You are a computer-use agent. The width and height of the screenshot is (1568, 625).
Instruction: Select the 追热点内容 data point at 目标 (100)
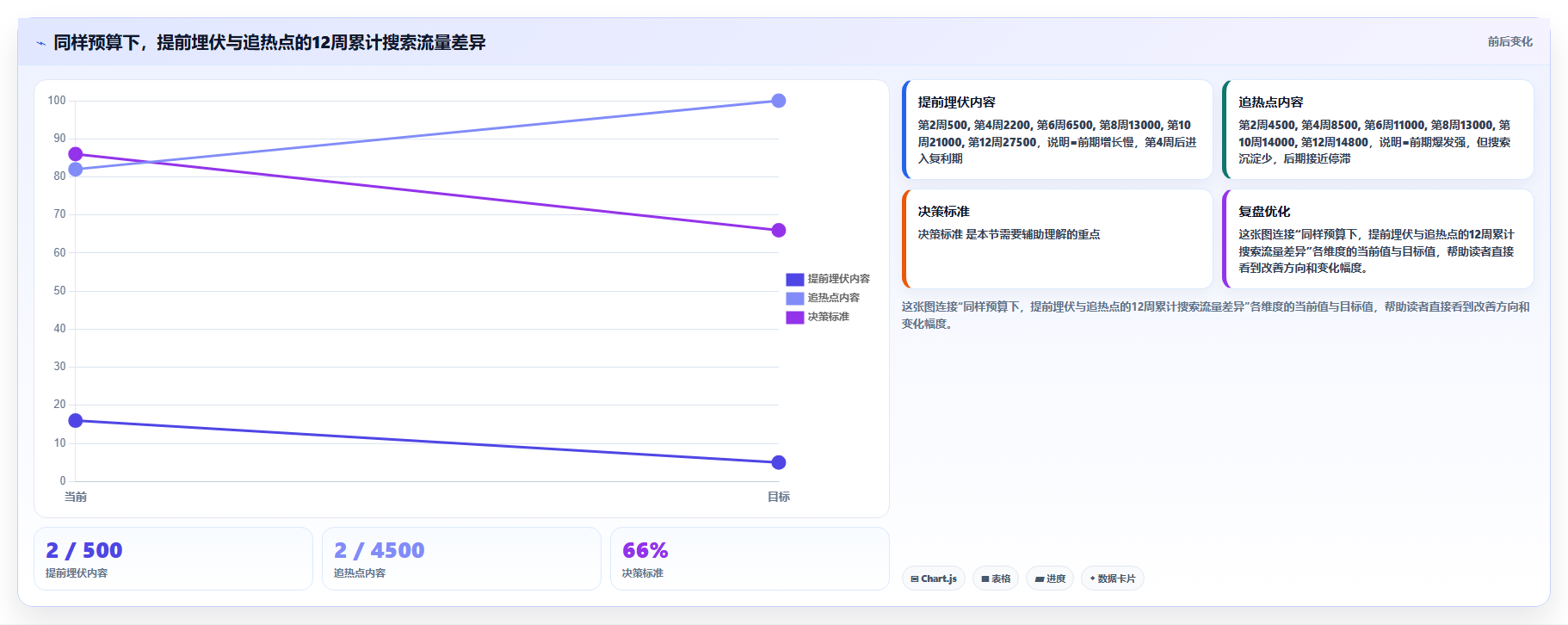779,101
